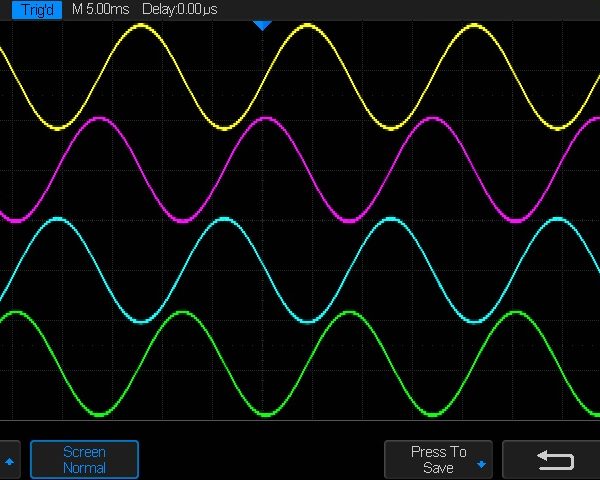This screenshot has height=480, width=600.
Task: Toggle the Screen Normal display setting
Action: click(x=84, y=460)
